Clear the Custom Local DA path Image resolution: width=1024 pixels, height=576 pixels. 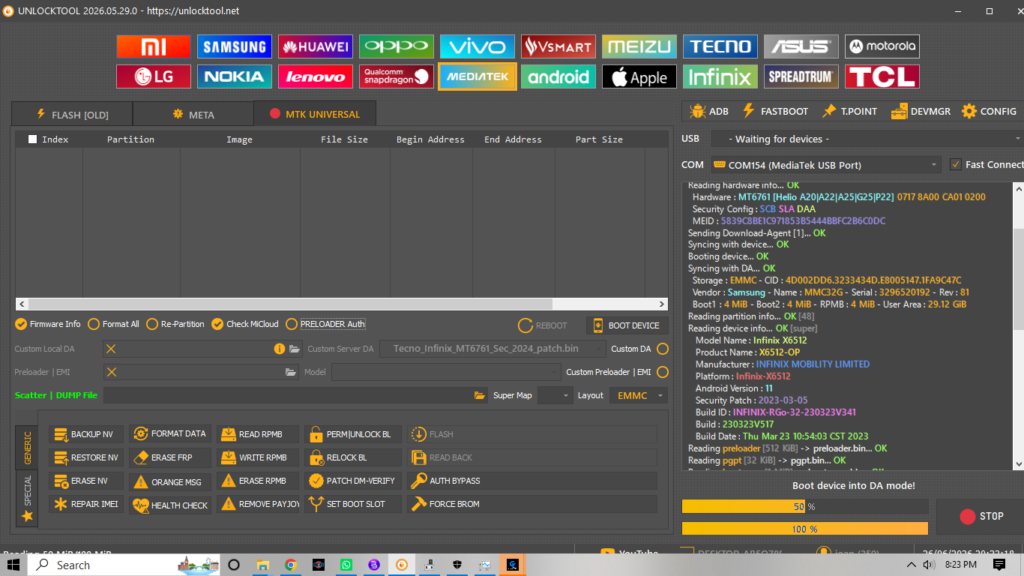point(111,349)
